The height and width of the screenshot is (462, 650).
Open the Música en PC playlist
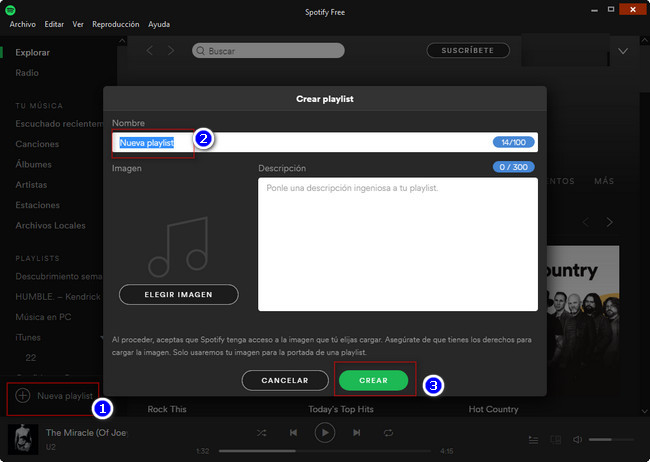point(43,317)
